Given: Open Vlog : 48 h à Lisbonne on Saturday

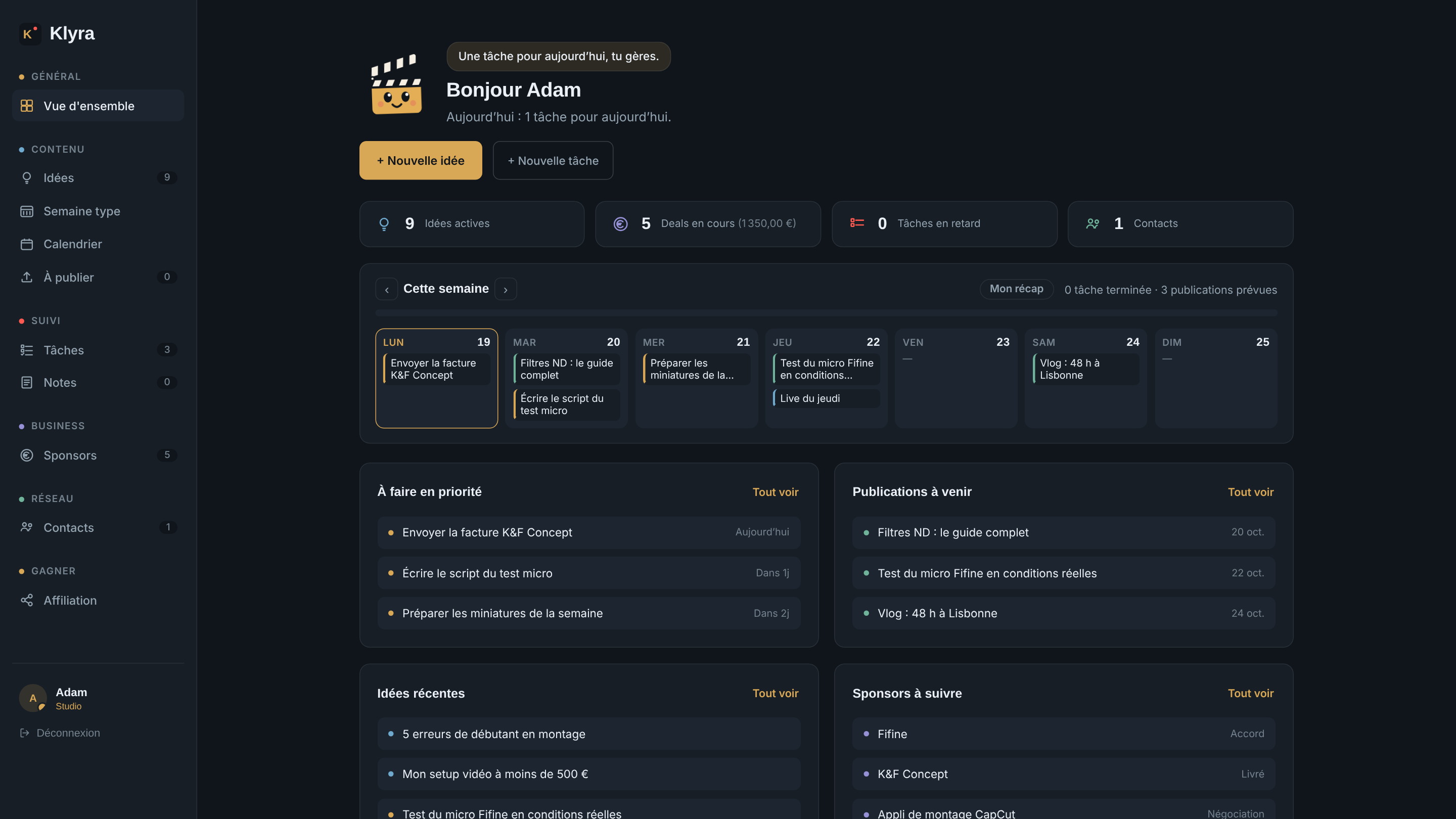Looking at the screenshot, I should [1086, 369].
